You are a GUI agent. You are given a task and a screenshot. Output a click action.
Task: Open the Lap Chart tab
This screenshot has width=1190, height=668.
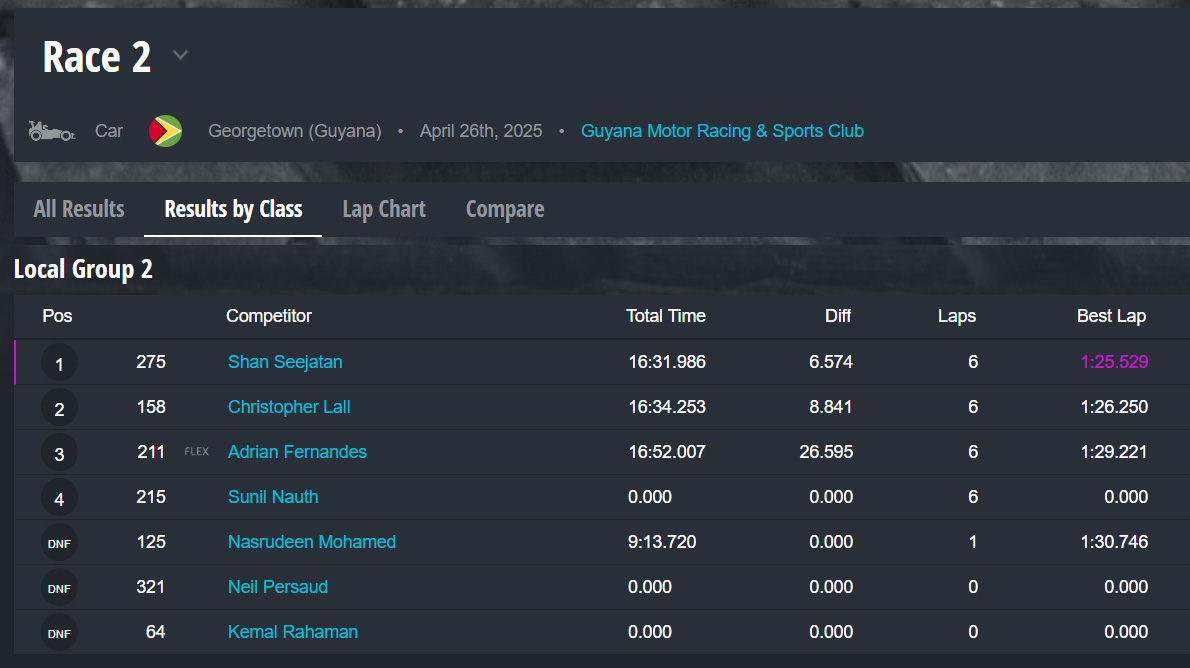pyautogui.click(x=384, y=209)
